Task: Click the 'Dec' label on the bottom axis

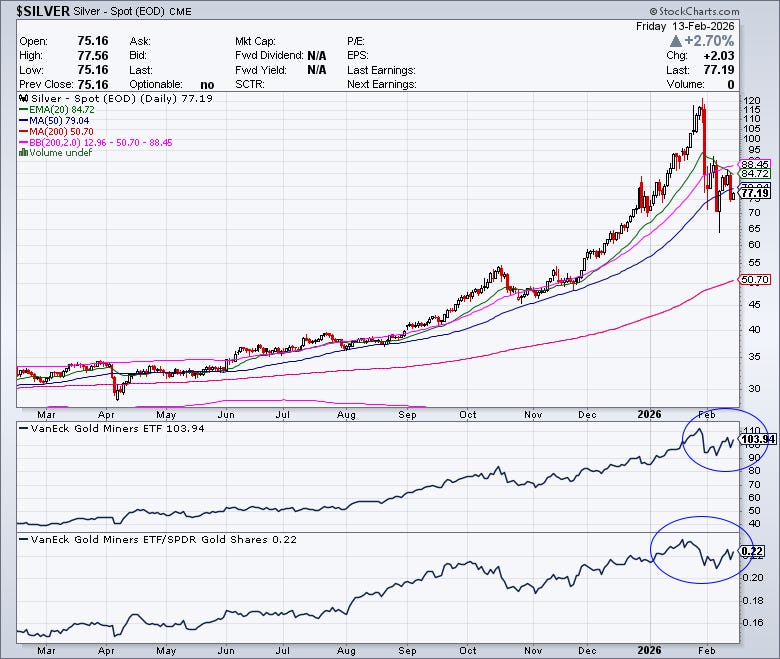Action: 587,650
